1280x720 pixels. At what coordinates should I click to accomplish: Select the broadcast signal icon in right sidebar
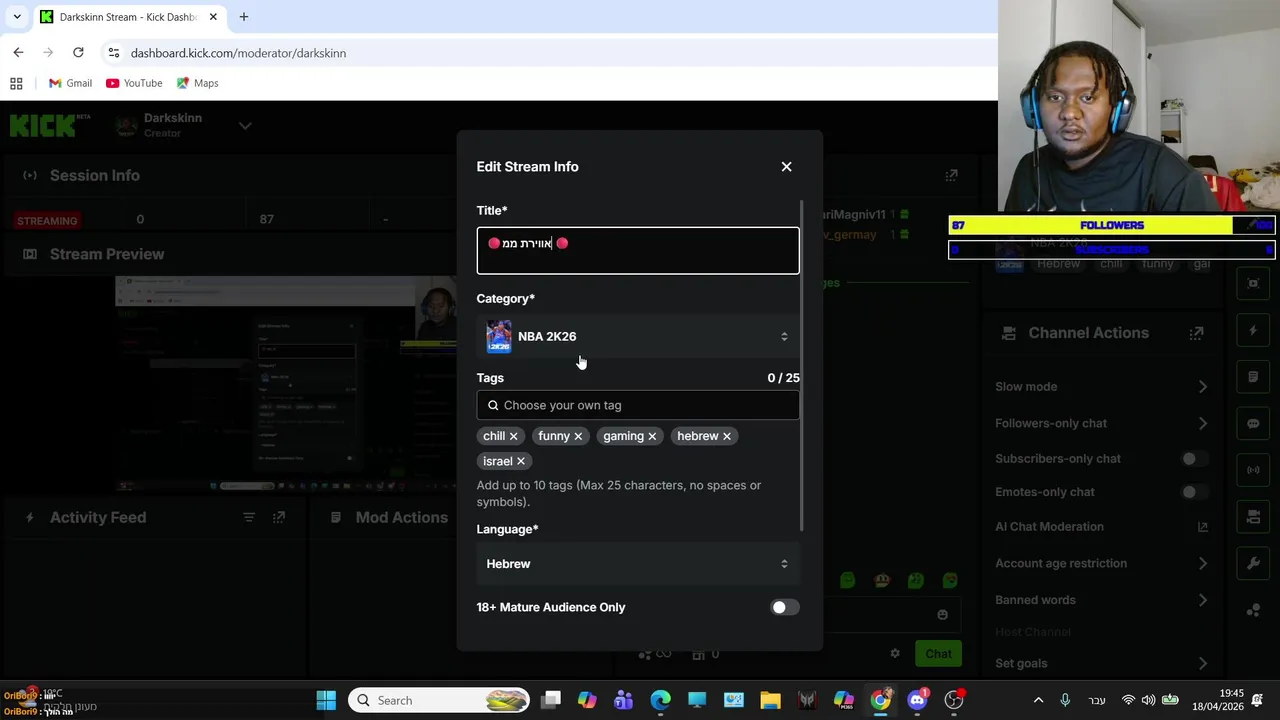(1253, 470)
